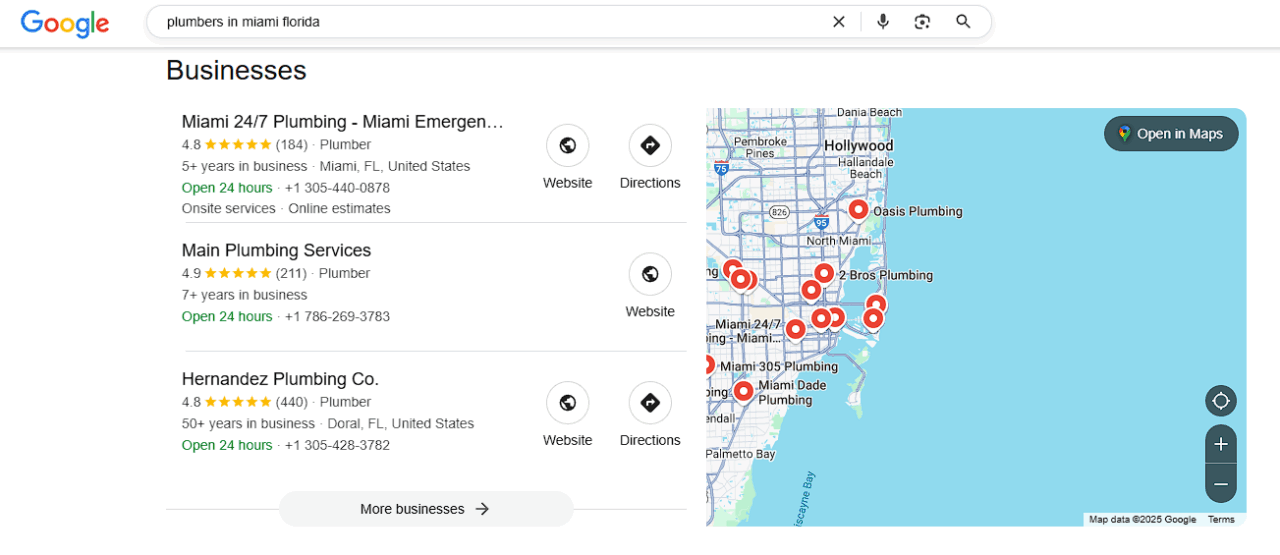This screenshot has width=1280, height=555.
Task: Open Website for Miami 24/7 Plumbing
Action: click(567, 157)
